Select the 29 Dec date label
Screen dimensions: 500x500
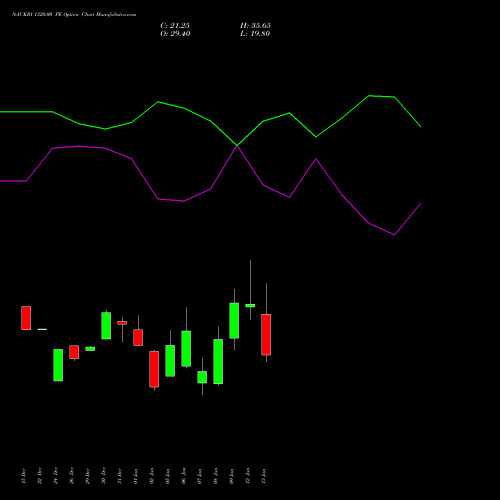(87, 476)
